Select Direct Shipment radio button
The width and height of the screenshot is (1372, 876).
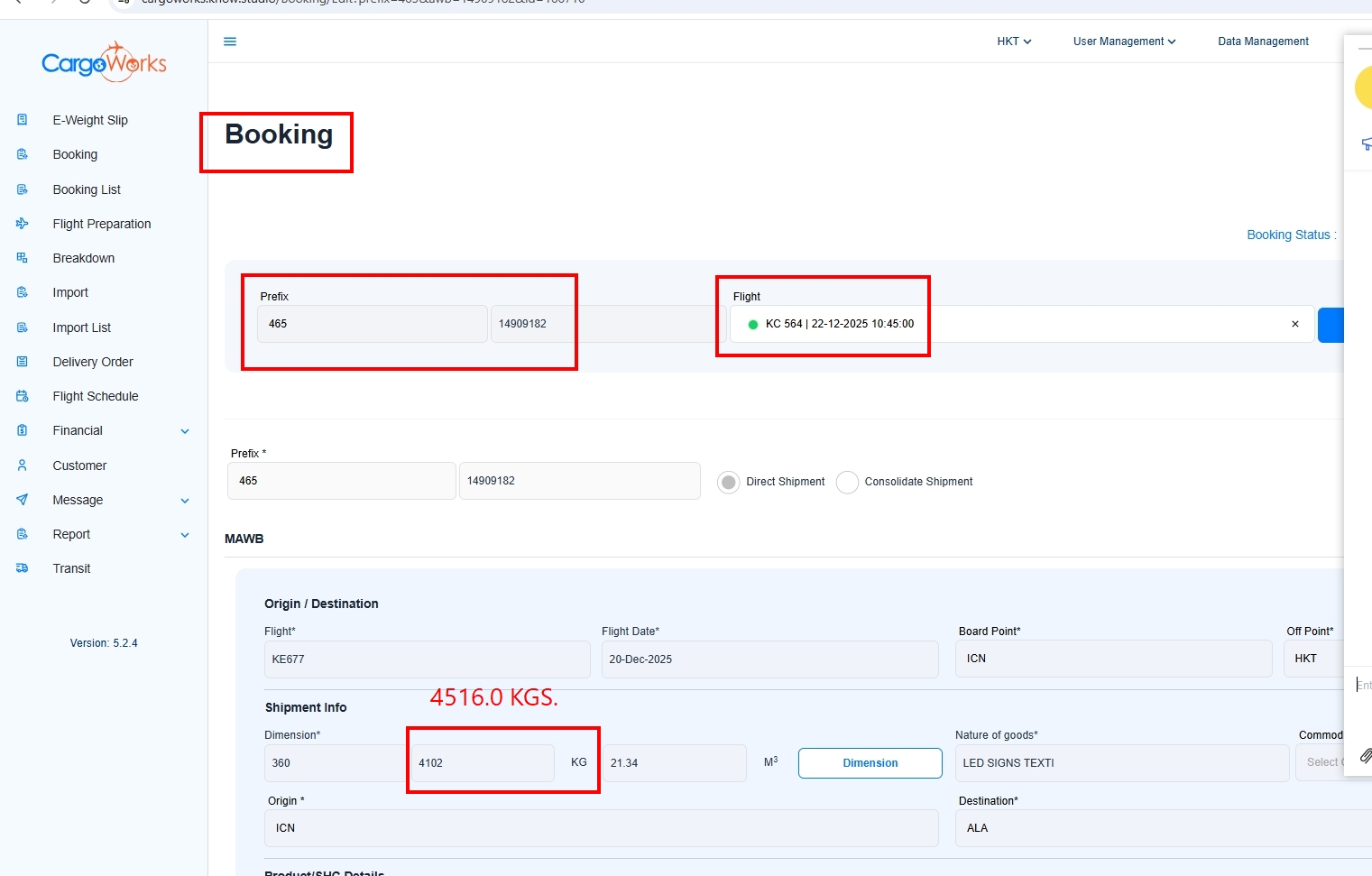tap(729, 482)
